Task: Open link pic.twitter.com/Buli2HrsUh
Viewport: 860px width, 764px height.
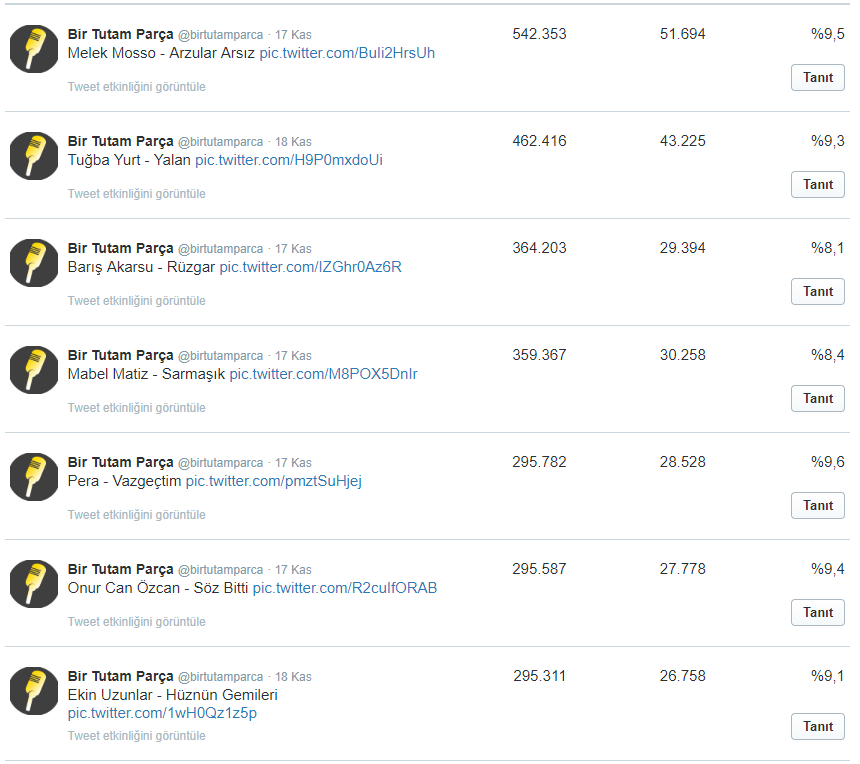Action: [x=347, y=53]
